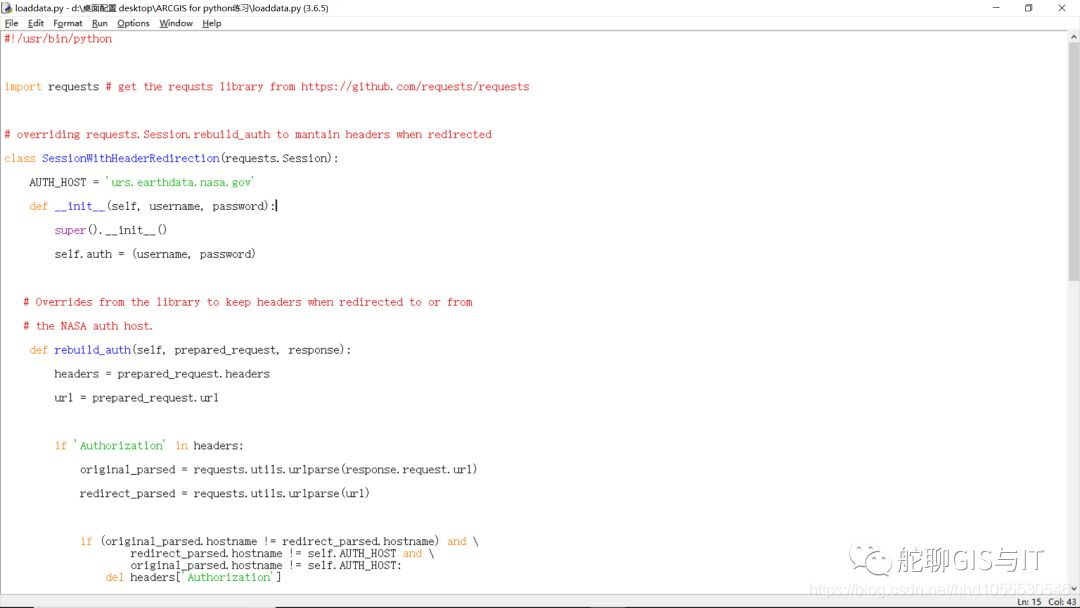Open the Run menu
Image resolution: width=1080 pixels, height=608 pixels.
(100, 23)
